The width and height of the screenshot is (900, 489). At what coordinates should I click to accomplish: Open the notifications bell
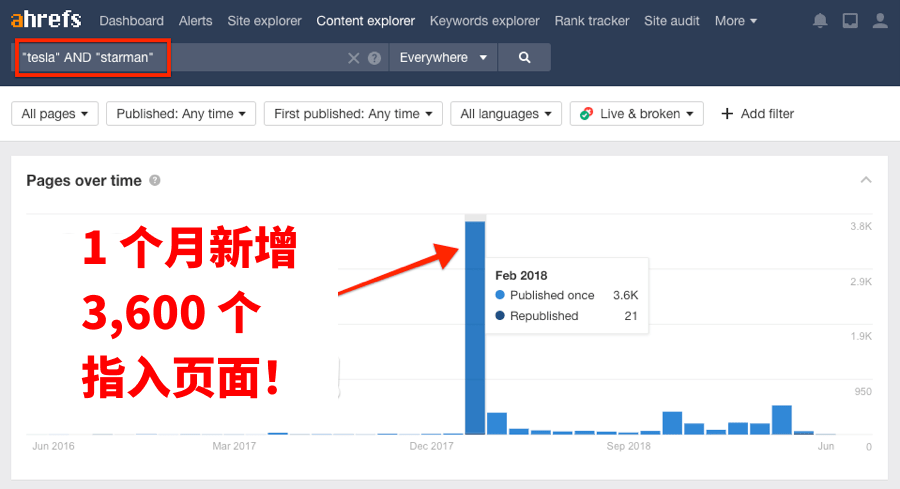click(x=820, y=21)
